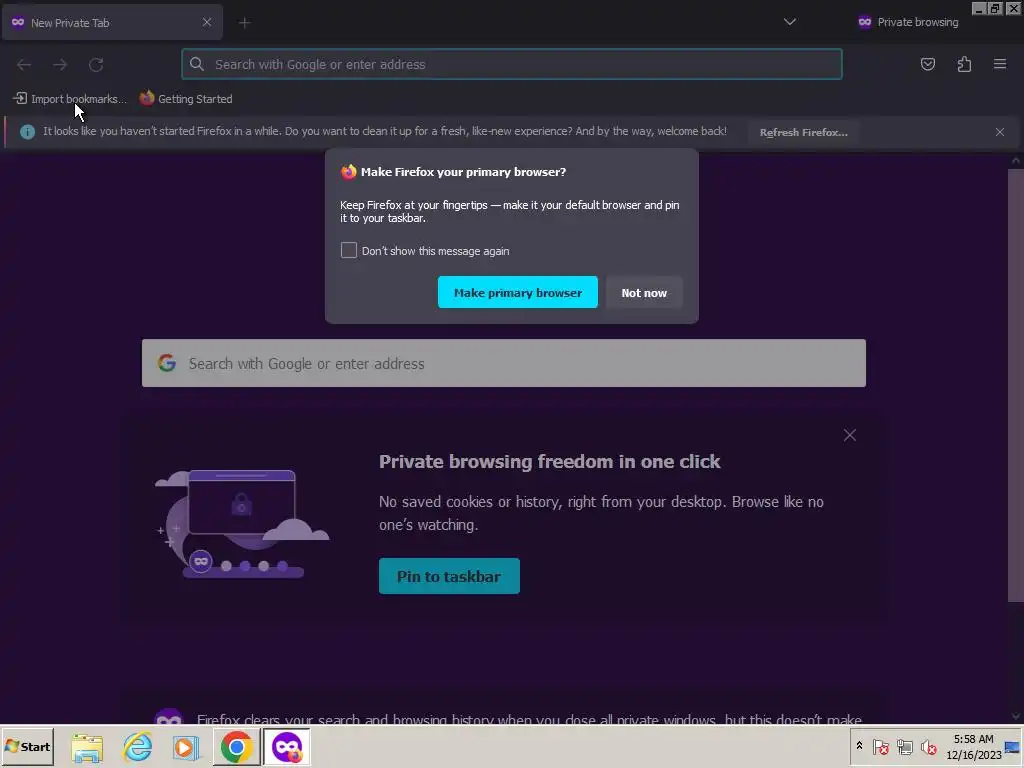Expand the list all tabs chevron
This screenshot has width=1024, height=768.
(790, 22)
